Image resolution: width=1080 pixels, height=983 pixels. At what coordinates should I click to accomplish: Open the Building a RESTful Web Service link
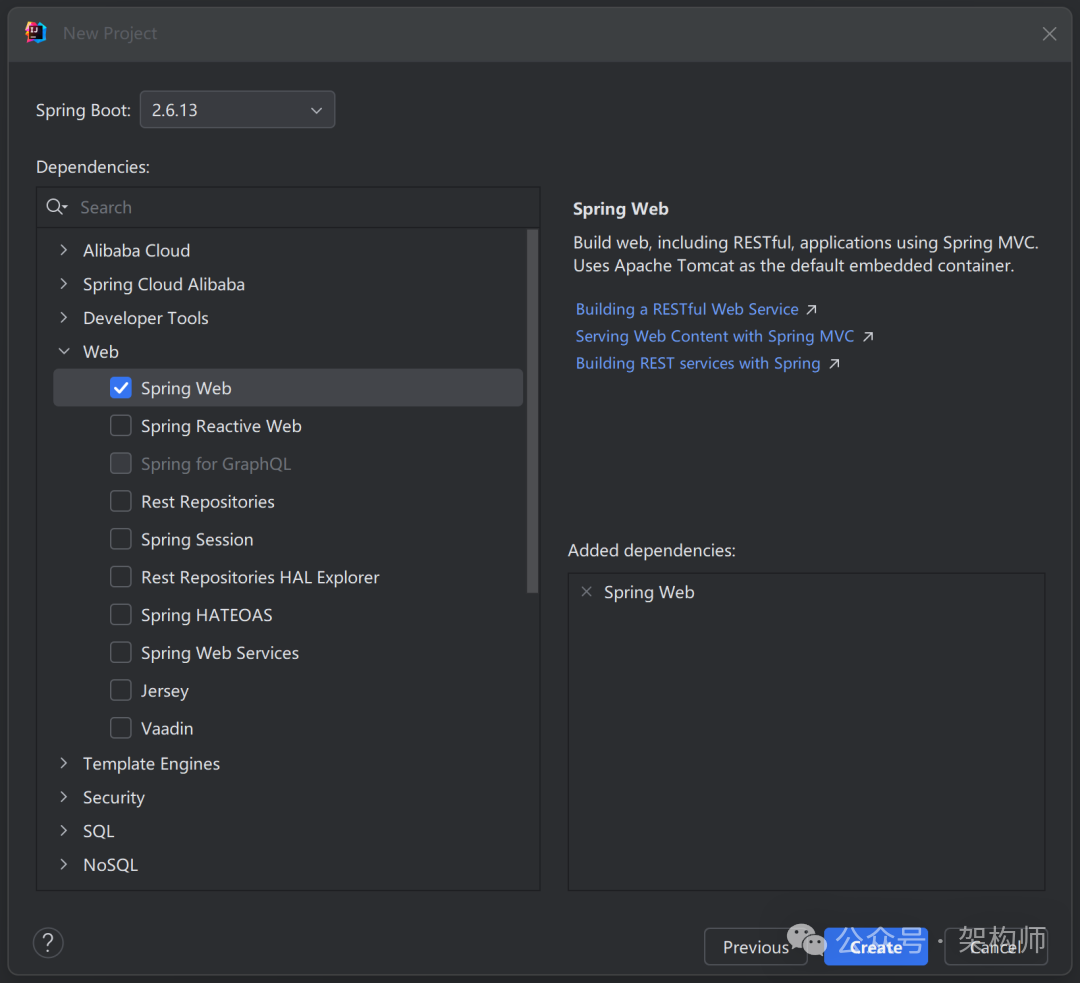[x=686, y=310]
